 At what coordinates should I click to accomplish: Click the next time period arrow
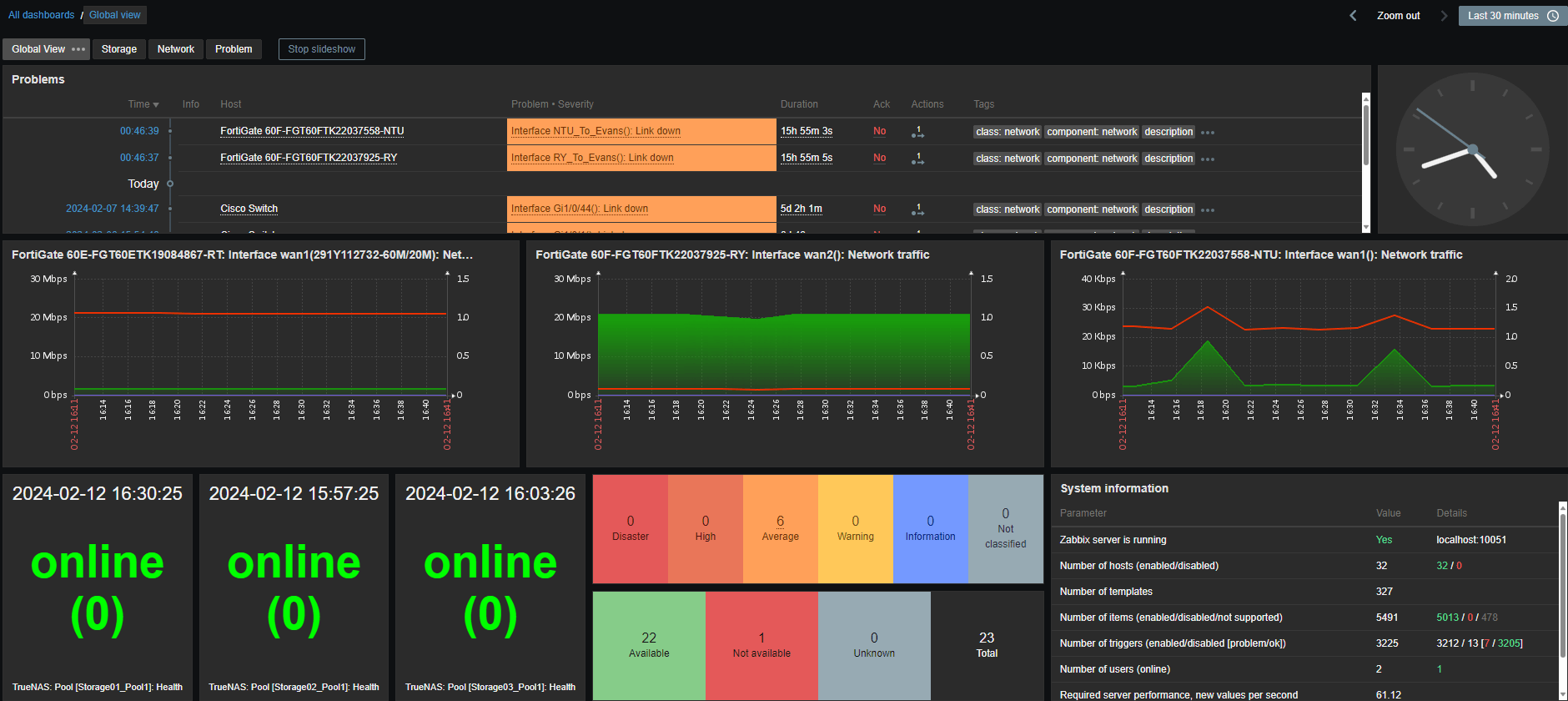1444,16
